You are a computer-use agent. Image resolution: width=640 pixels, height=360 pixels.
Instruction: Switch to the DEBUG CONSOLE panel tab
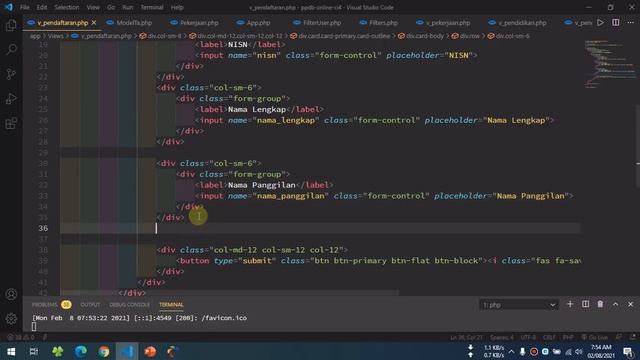129,304
